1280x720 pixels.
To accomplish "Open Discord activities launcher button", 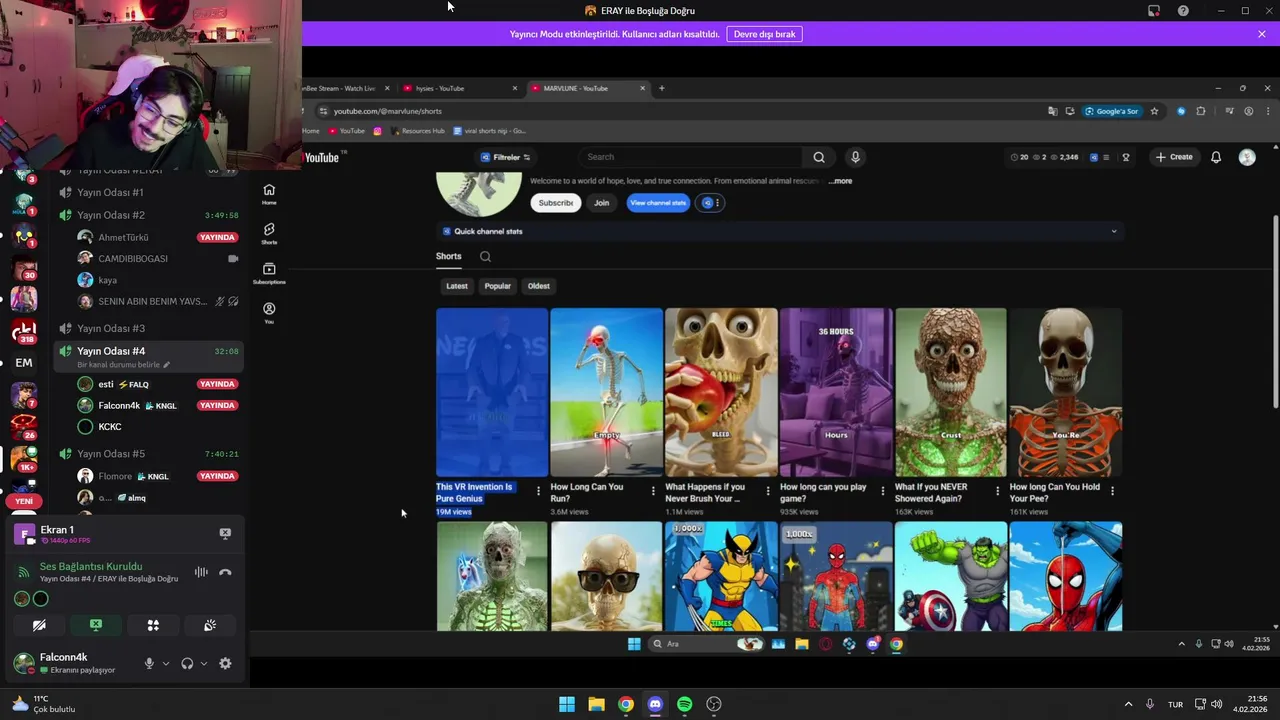I will (x=153, y=625).
